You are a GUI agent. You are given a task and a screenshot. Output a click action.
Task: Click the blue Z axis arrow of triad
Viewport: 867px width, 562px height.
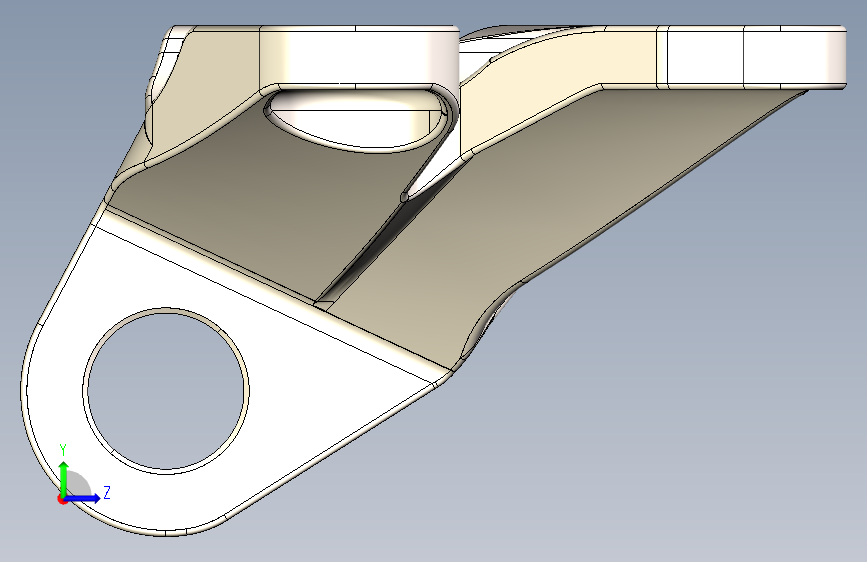[x=83, y=498]
